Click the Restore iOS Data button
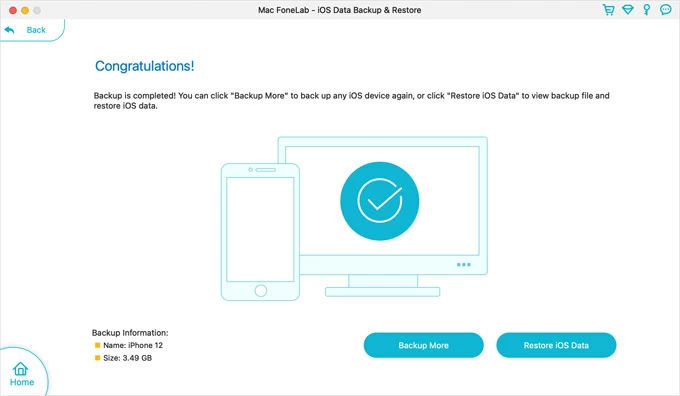This screenshot has height=396, width=680. [556, 345]
